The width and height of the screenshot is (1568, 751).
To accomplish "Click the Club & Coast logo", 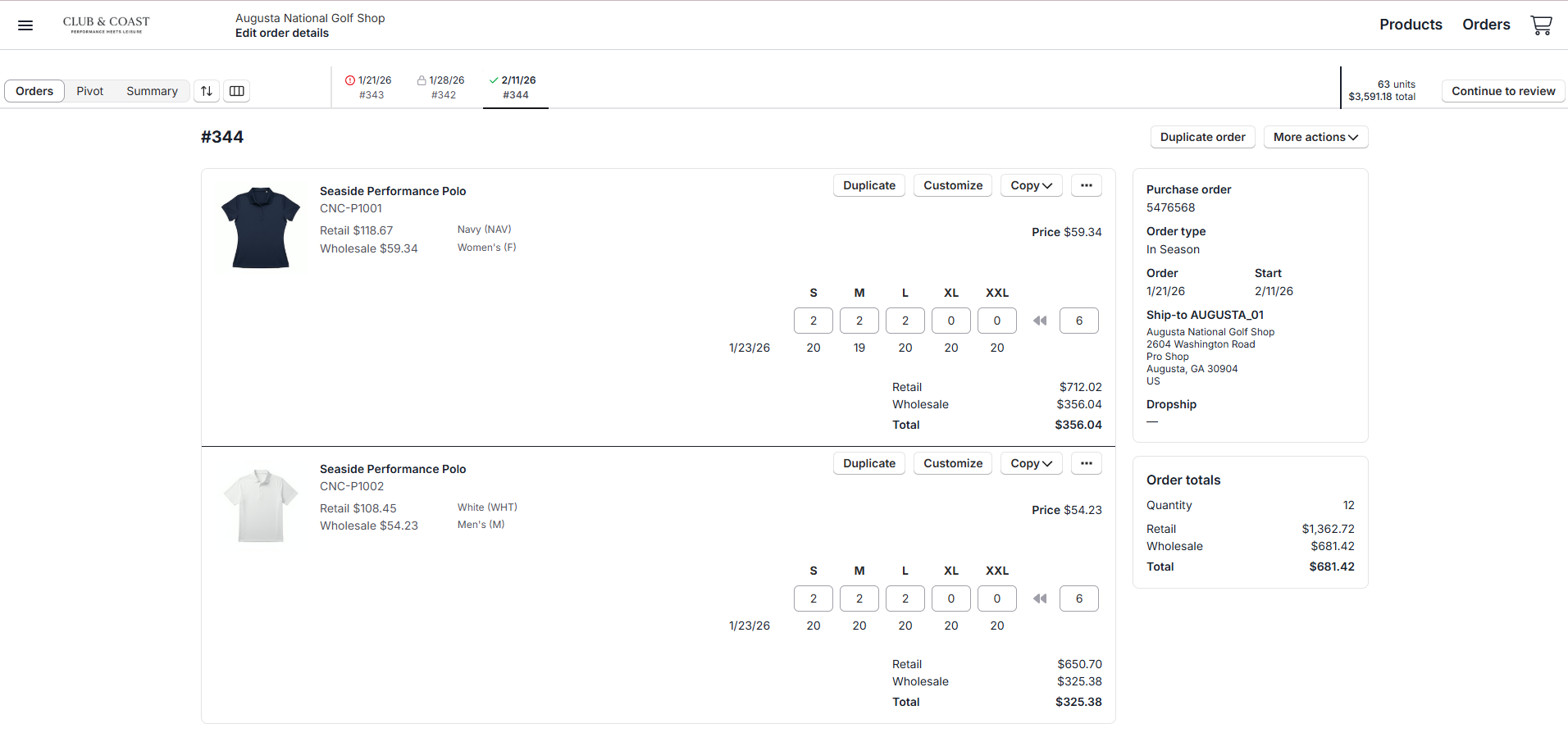I will click(x=107, y=25).
